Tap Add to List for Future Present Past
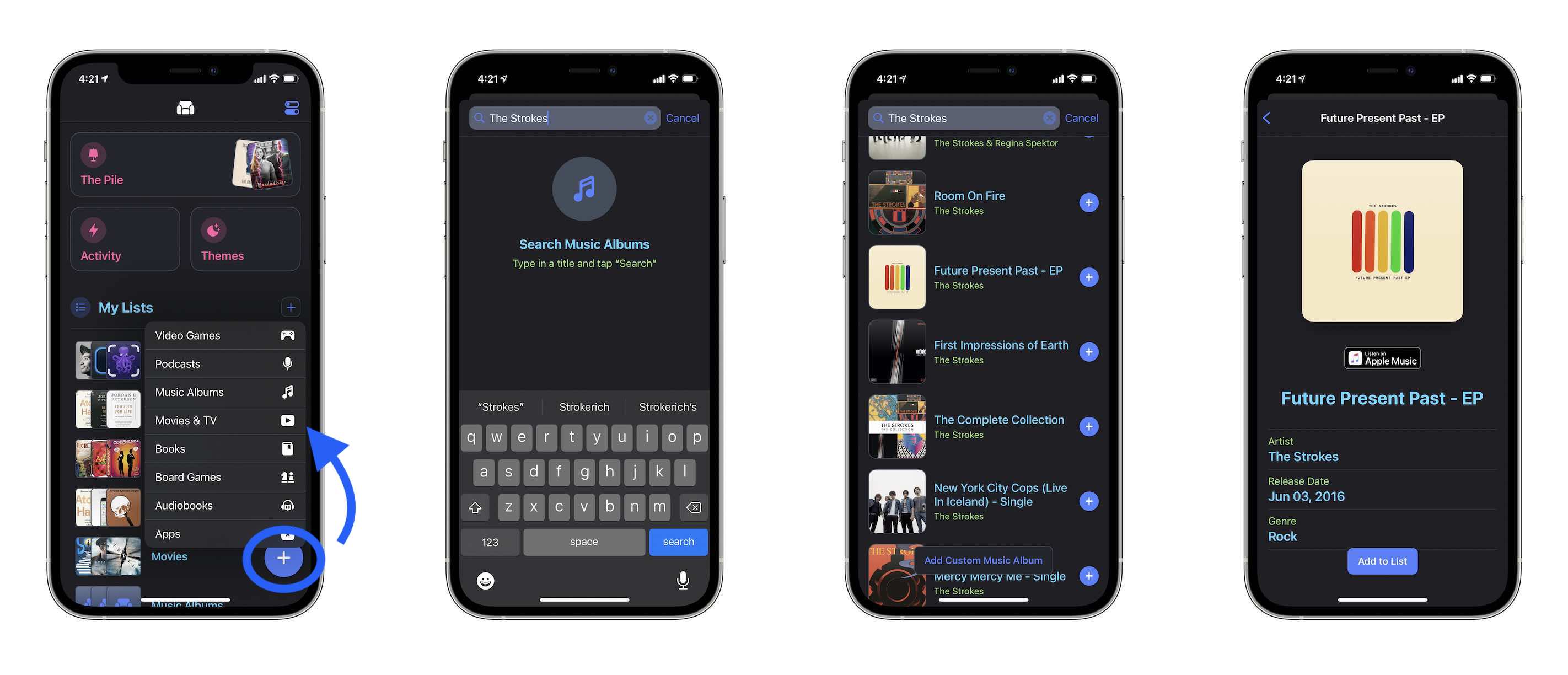1568x675 pixels. pyautogui.click(x=1382, y=561)
